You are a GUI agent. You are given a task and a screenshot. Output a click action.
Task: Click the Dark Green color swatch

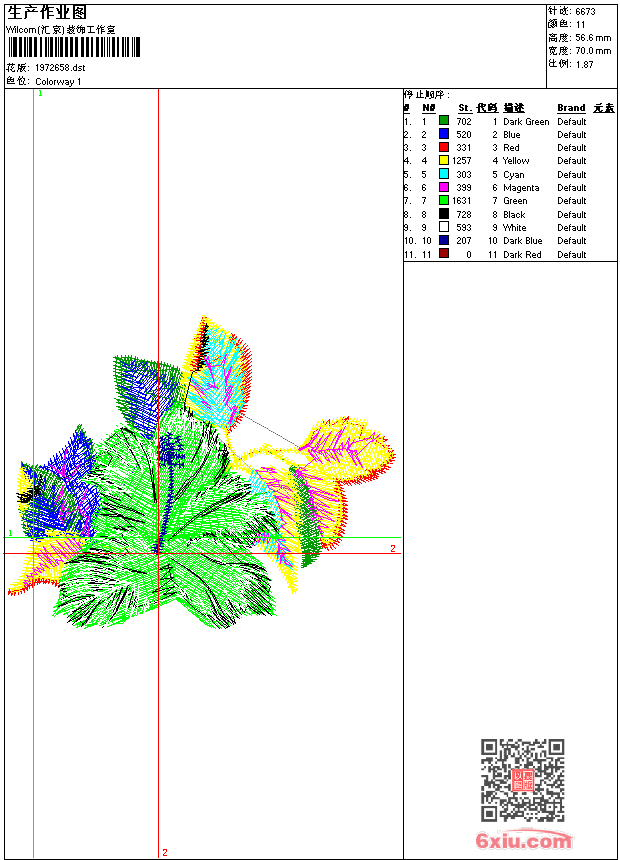pos(444,120)
